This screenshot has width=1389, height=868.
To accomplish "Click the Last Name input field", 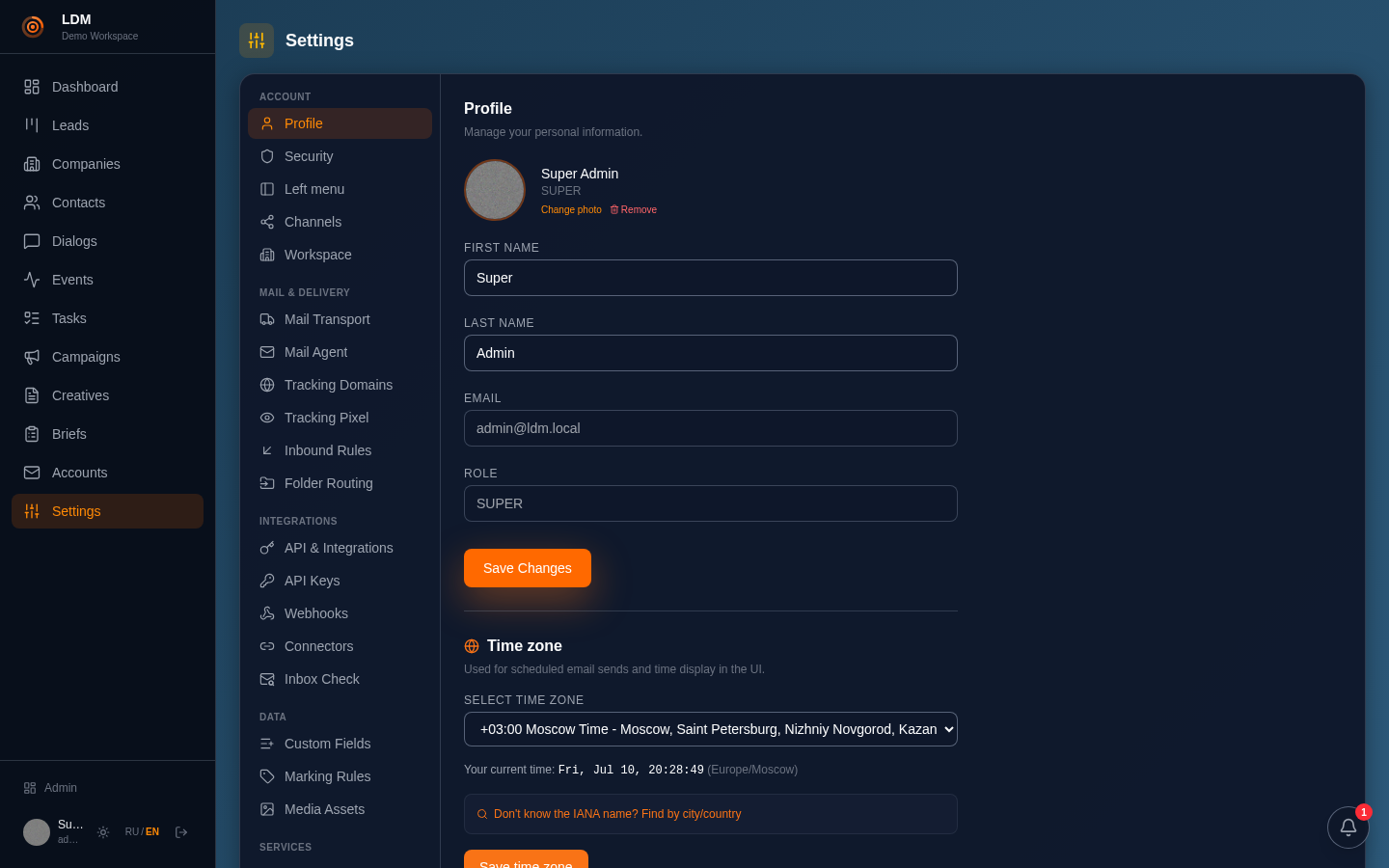I will (x=711, y=353).
